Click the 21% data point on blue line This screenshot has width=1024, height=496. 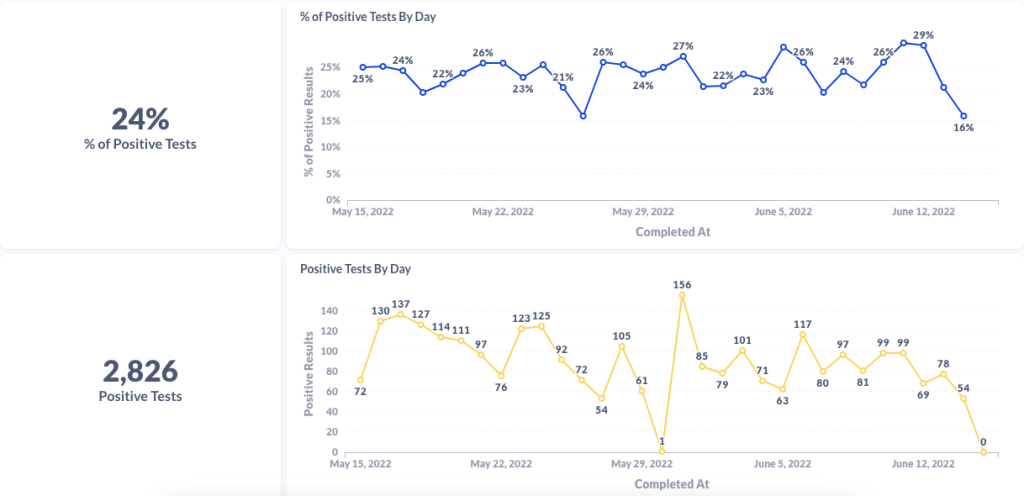coord(563,87)
